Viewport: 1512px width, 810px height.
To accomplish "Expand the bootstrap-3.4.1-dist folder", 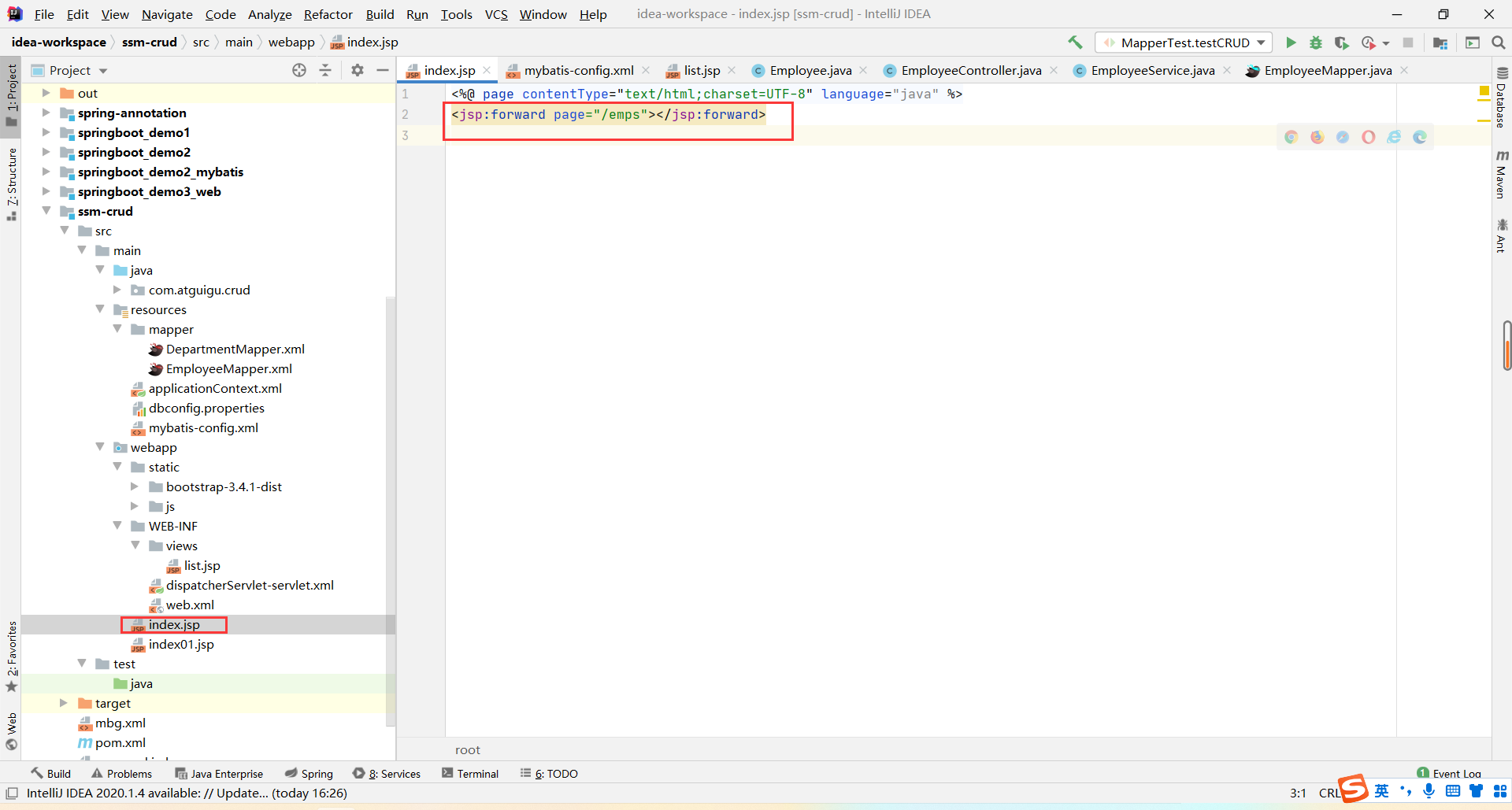I will [x=135, y=486].
